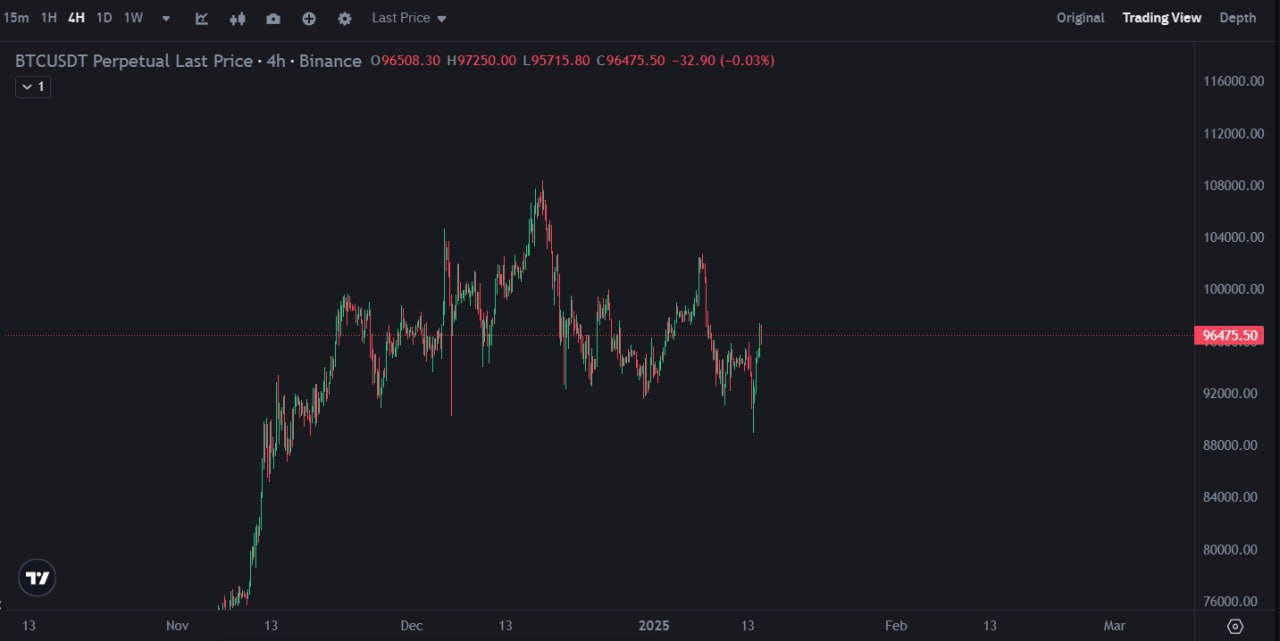Image resolution: width=1280 pixels, height=641 pixels.
Task: Select the 1H timeframe button
Action: [x=48, y=17]
